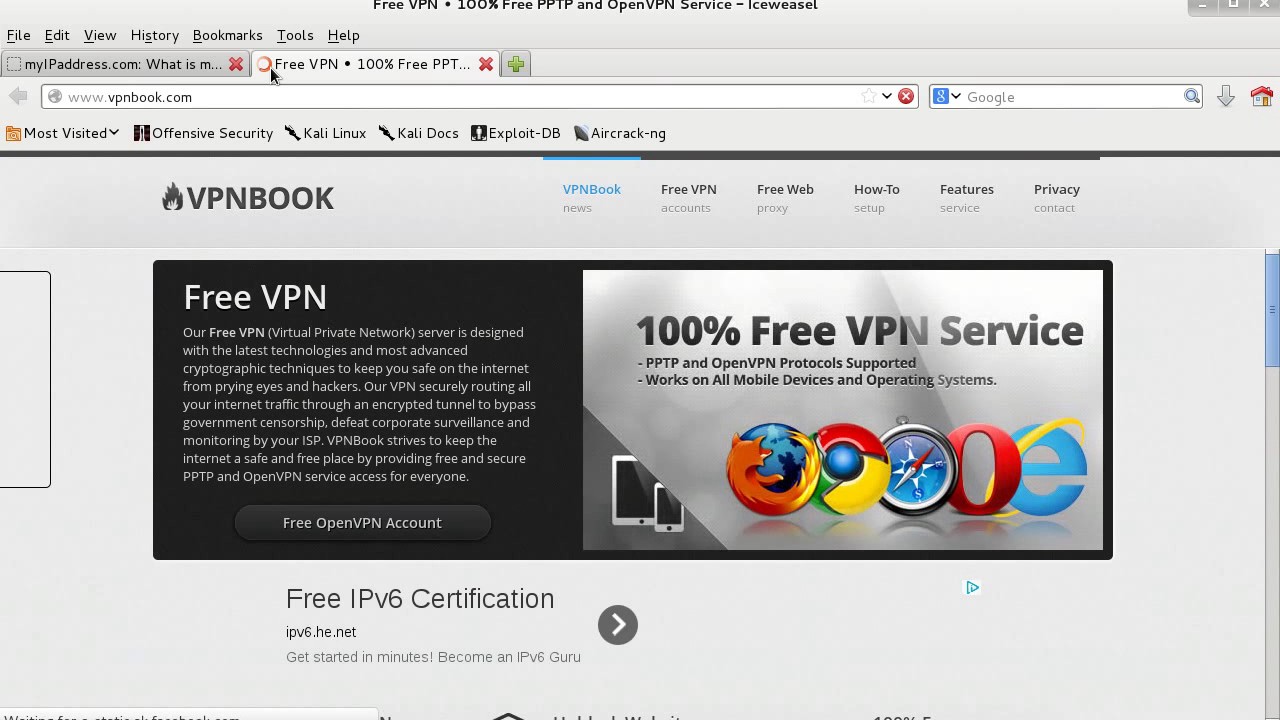This screenshot has width=1280, height=720.
Task: Bookmark this page with star icon
Action: [x=868, y=97]
